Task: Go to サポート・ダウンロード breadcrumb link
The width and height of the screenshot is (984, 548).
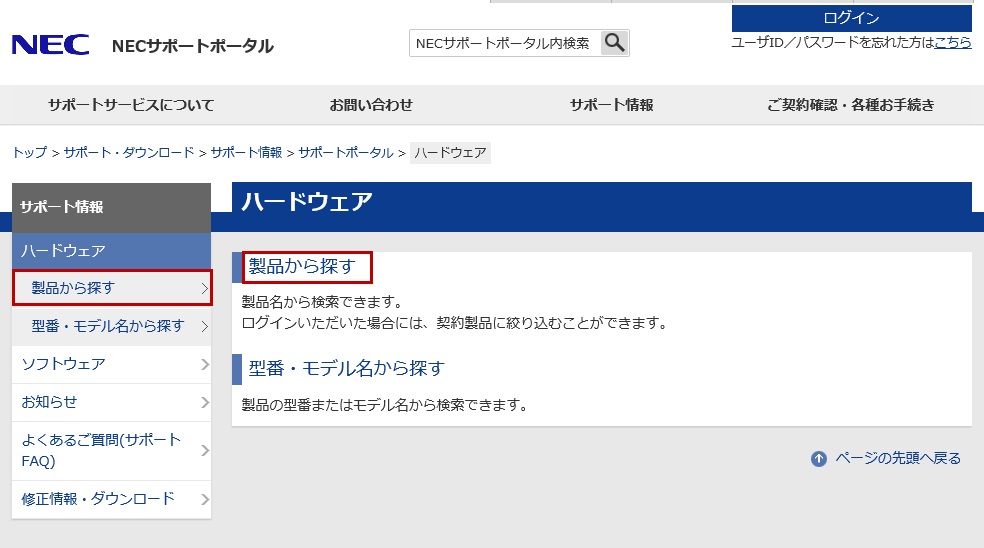Action: pos(129,153)
